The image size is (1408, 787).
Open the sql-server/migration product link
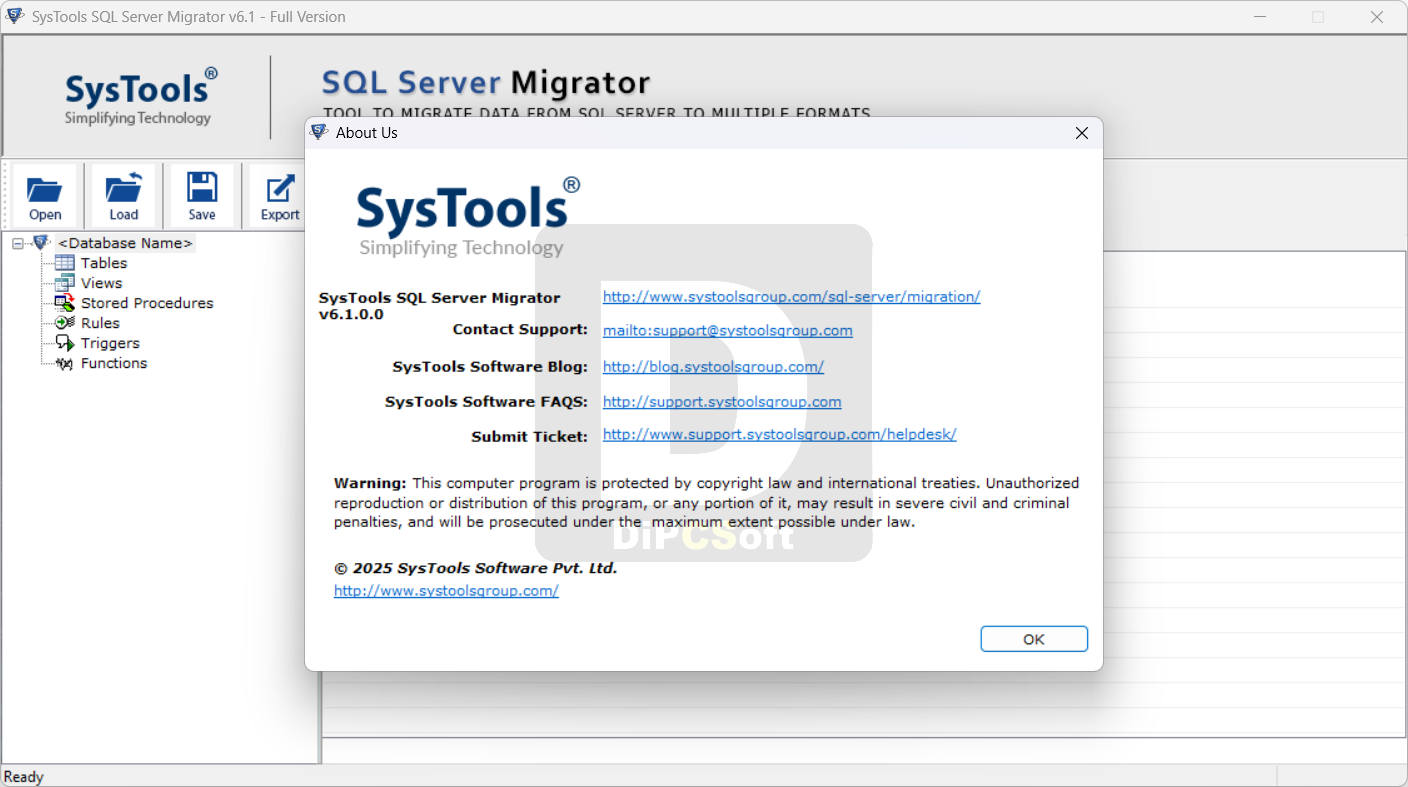click(x=791, y=296)
